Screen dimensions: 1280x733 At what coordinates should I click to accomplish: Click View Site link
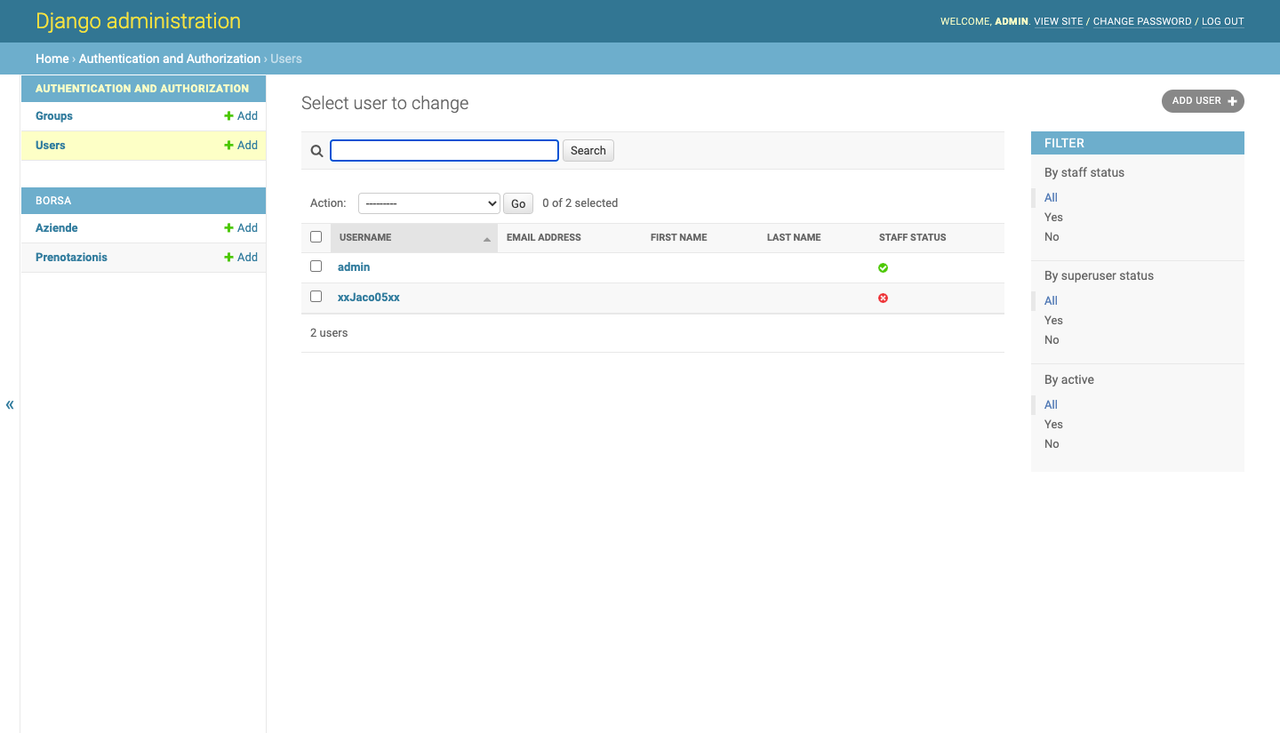coord(1058,21)
